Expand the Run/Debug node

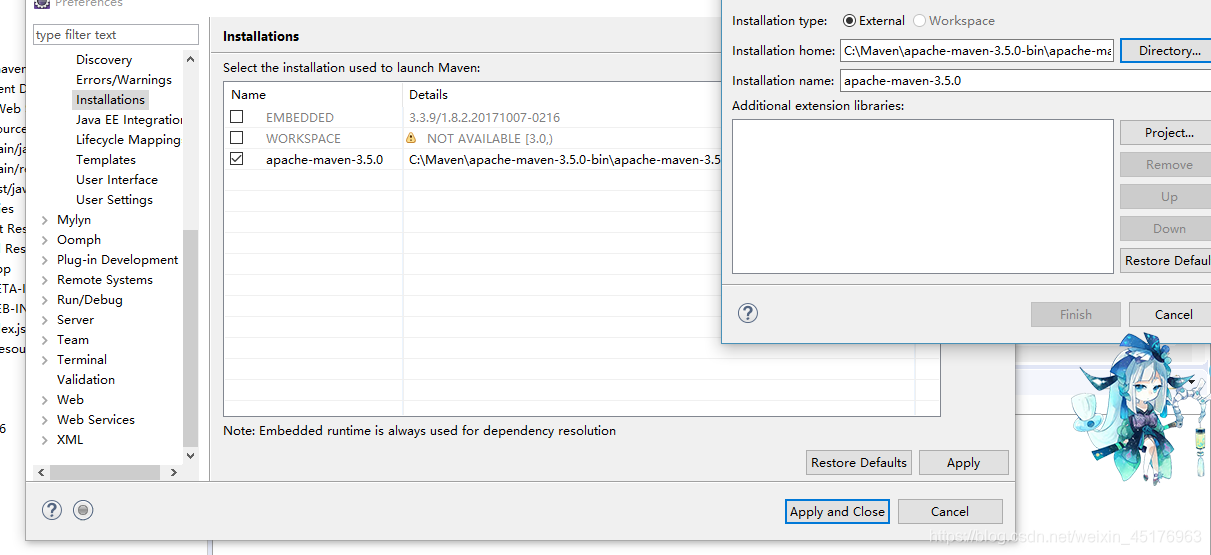(44, 300)
